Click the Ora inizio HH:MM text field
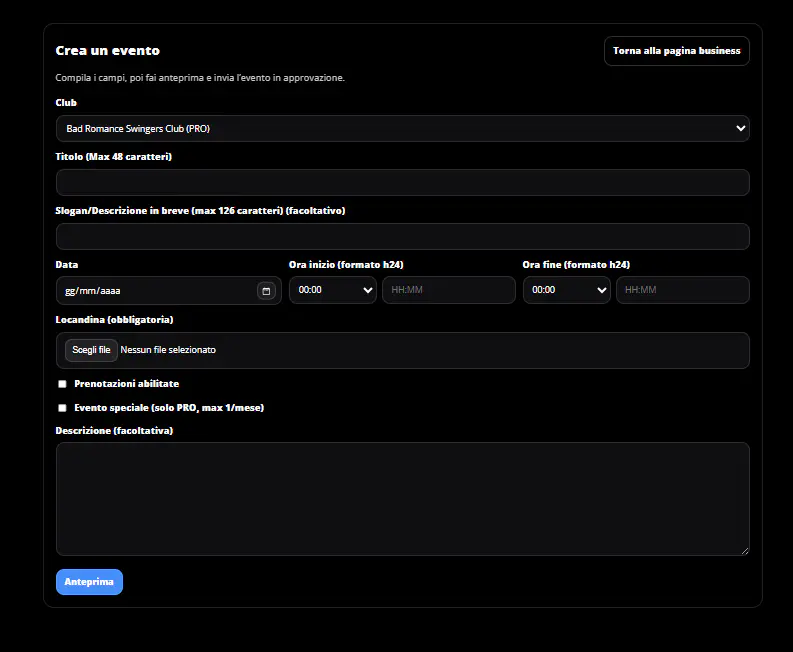Viewport: 793px width, 652px height. point(448,290)
